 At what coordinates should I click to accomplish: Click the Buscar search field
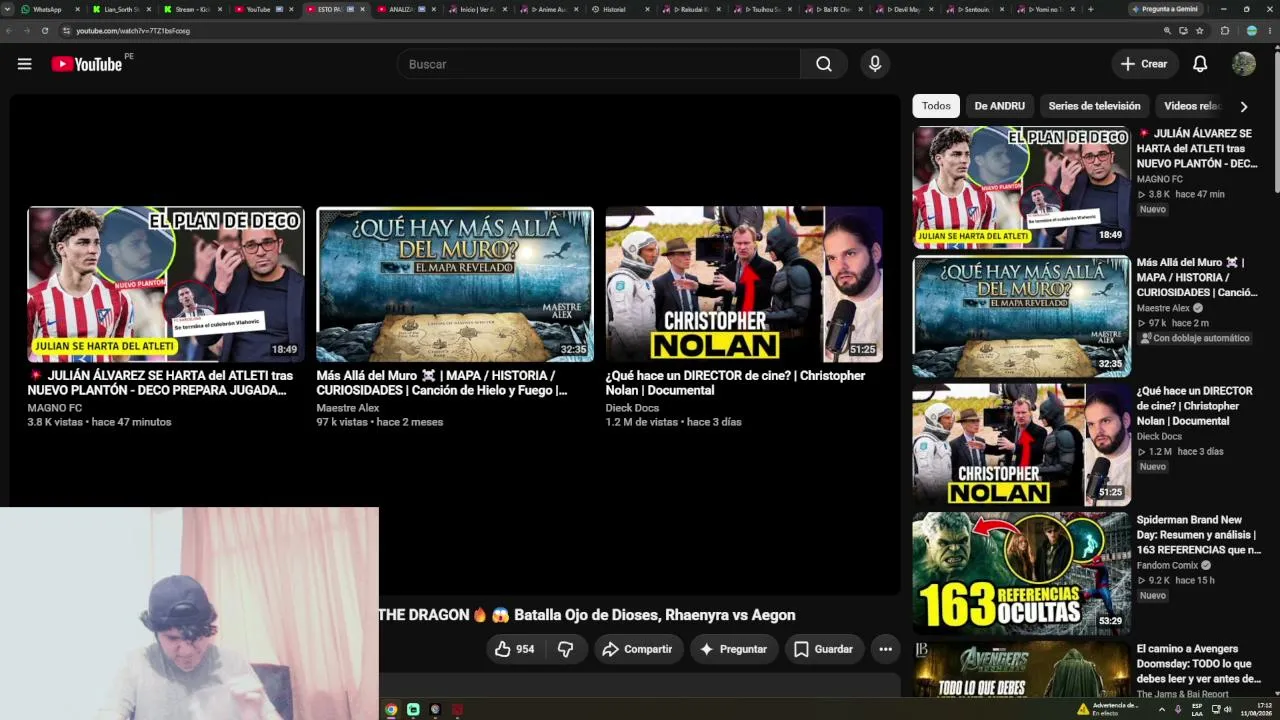[598, 64]
